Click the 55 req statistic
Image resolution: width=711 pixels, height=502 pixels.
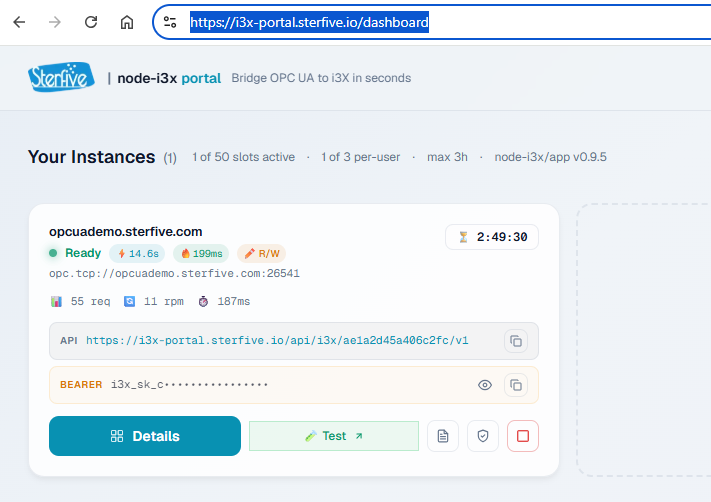81,302
